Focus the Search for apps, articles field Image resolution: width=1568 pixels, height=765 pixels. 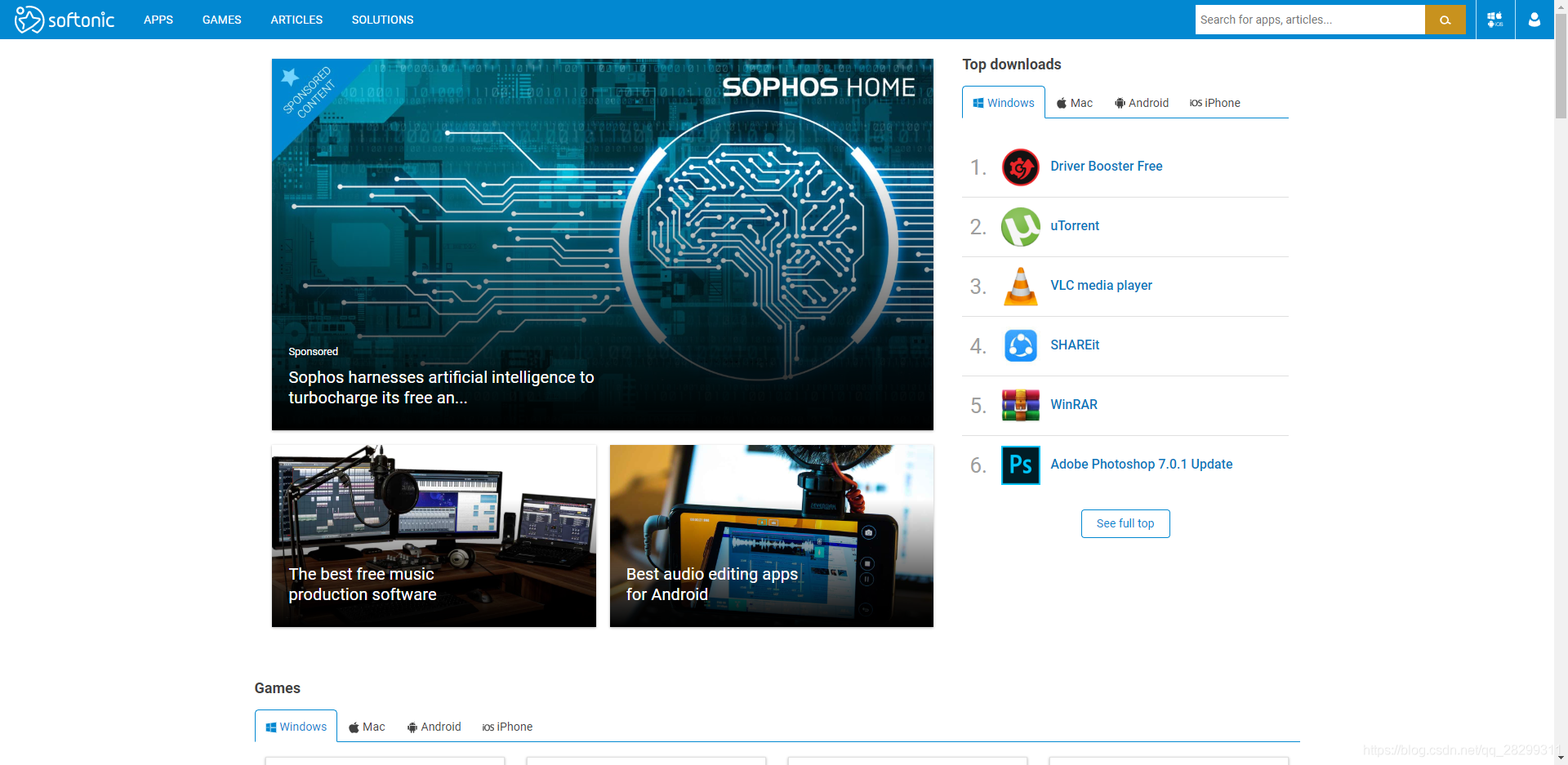tap(1310, 20)
